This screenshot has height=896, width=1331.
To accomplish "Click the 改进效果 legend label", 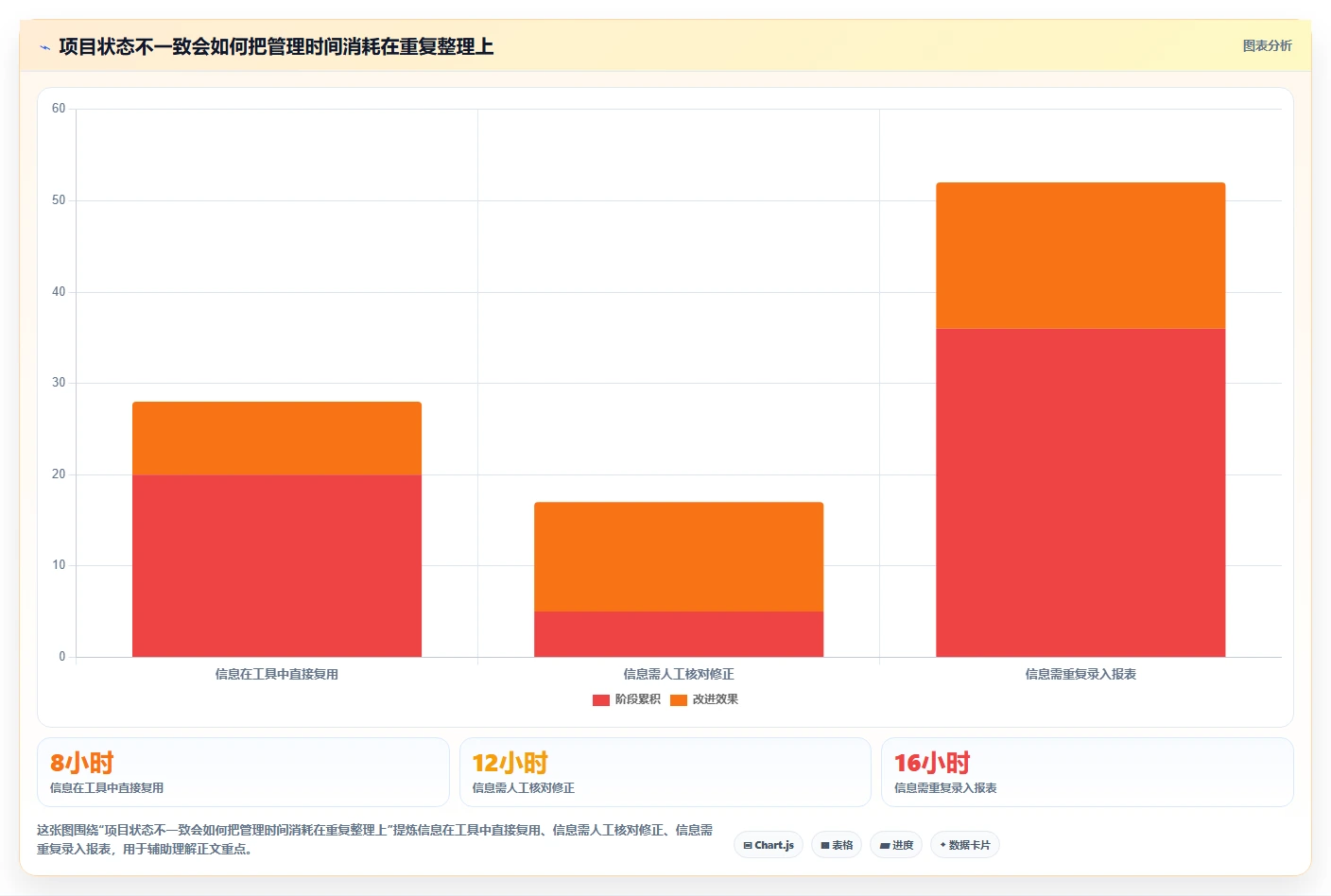I will pyautogui.click(x=716, y=699).
